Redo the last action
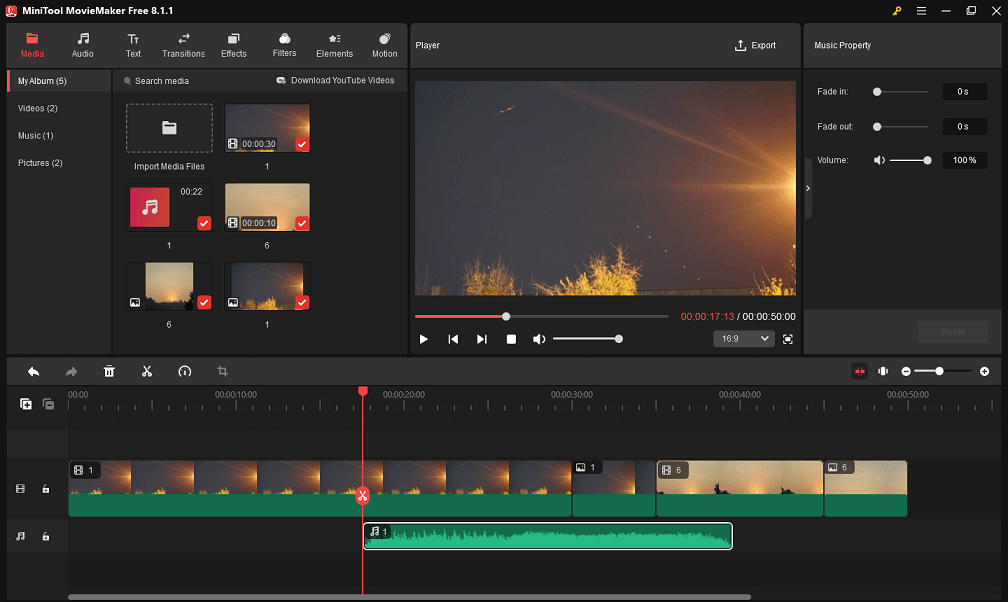The width and height of the screenshot is (1008, 602). (x=71, y=372)
